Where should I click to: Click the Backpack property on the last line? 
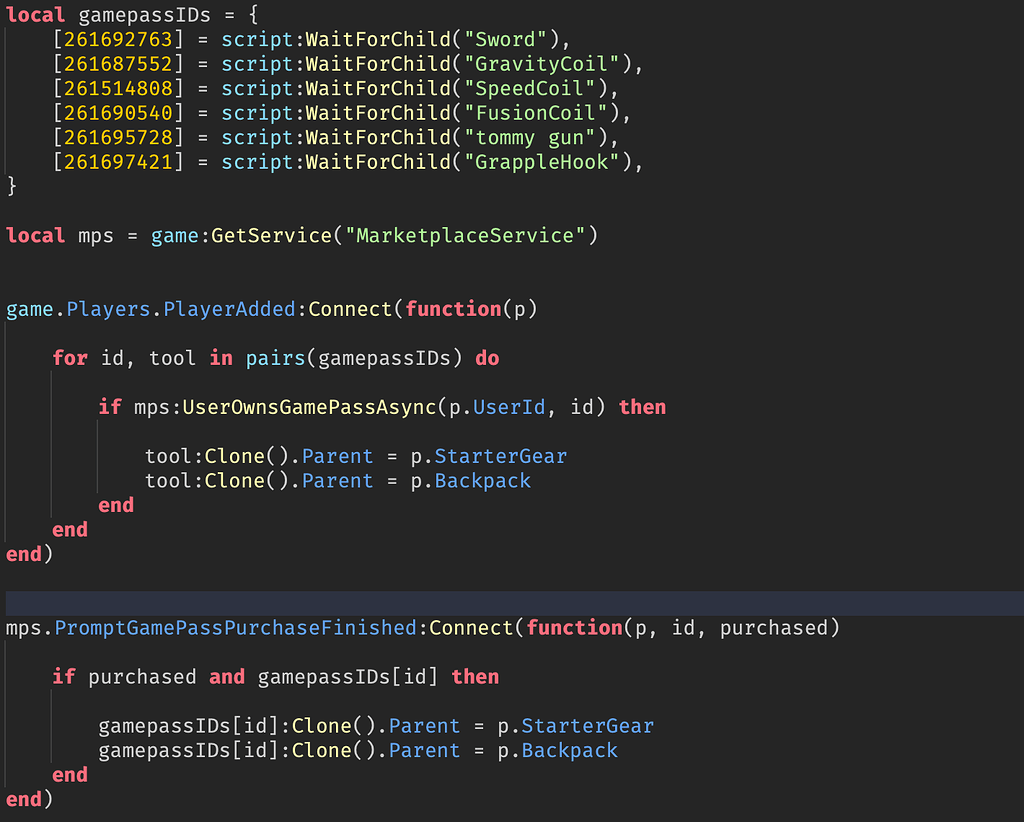tap(569, 750)
